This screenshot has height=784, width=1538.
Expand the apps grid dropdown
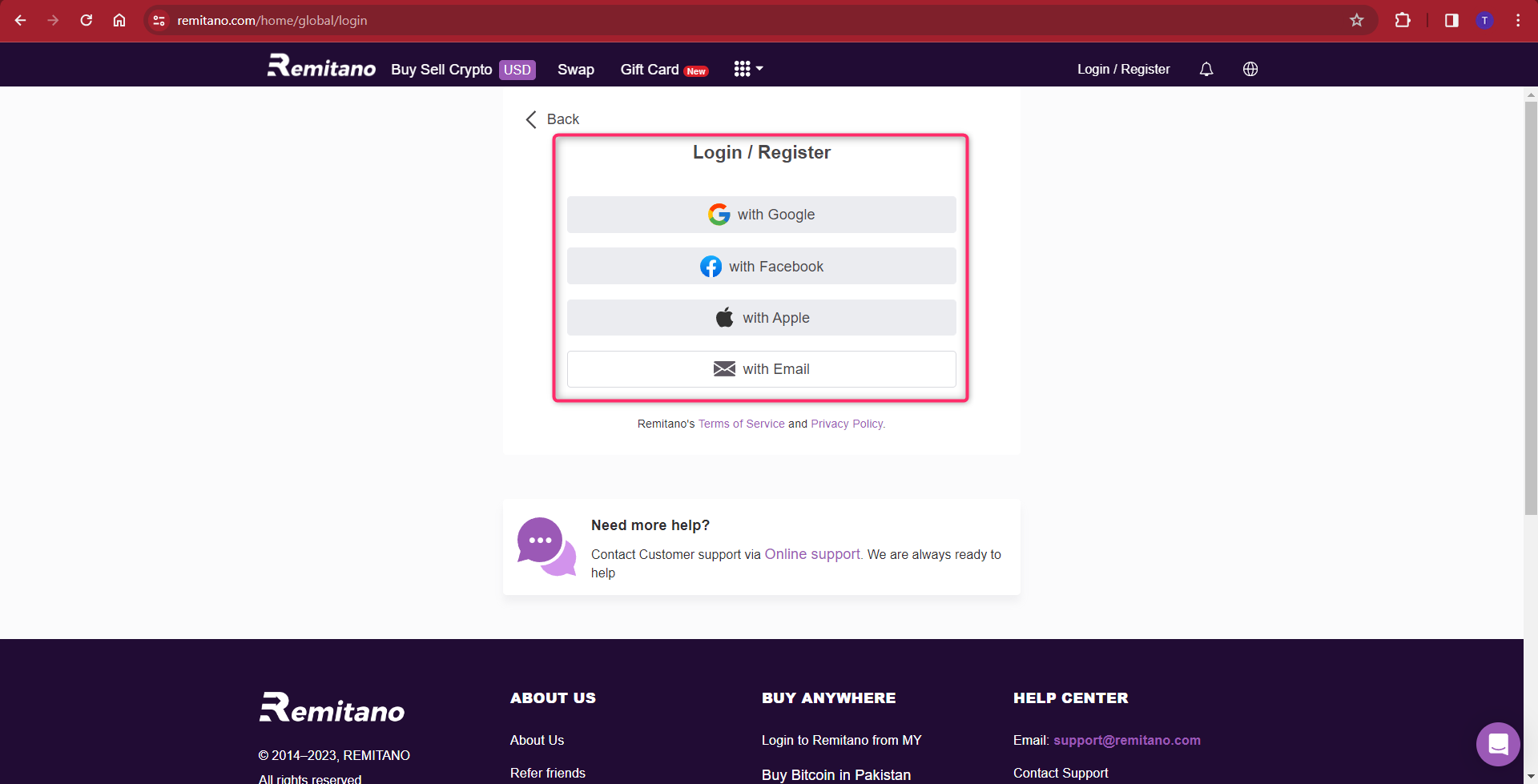point(747,69)
